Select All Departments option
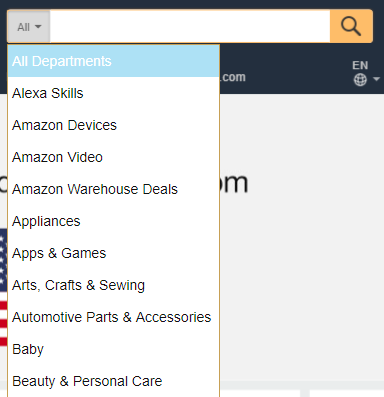 (x=114, y=61)
